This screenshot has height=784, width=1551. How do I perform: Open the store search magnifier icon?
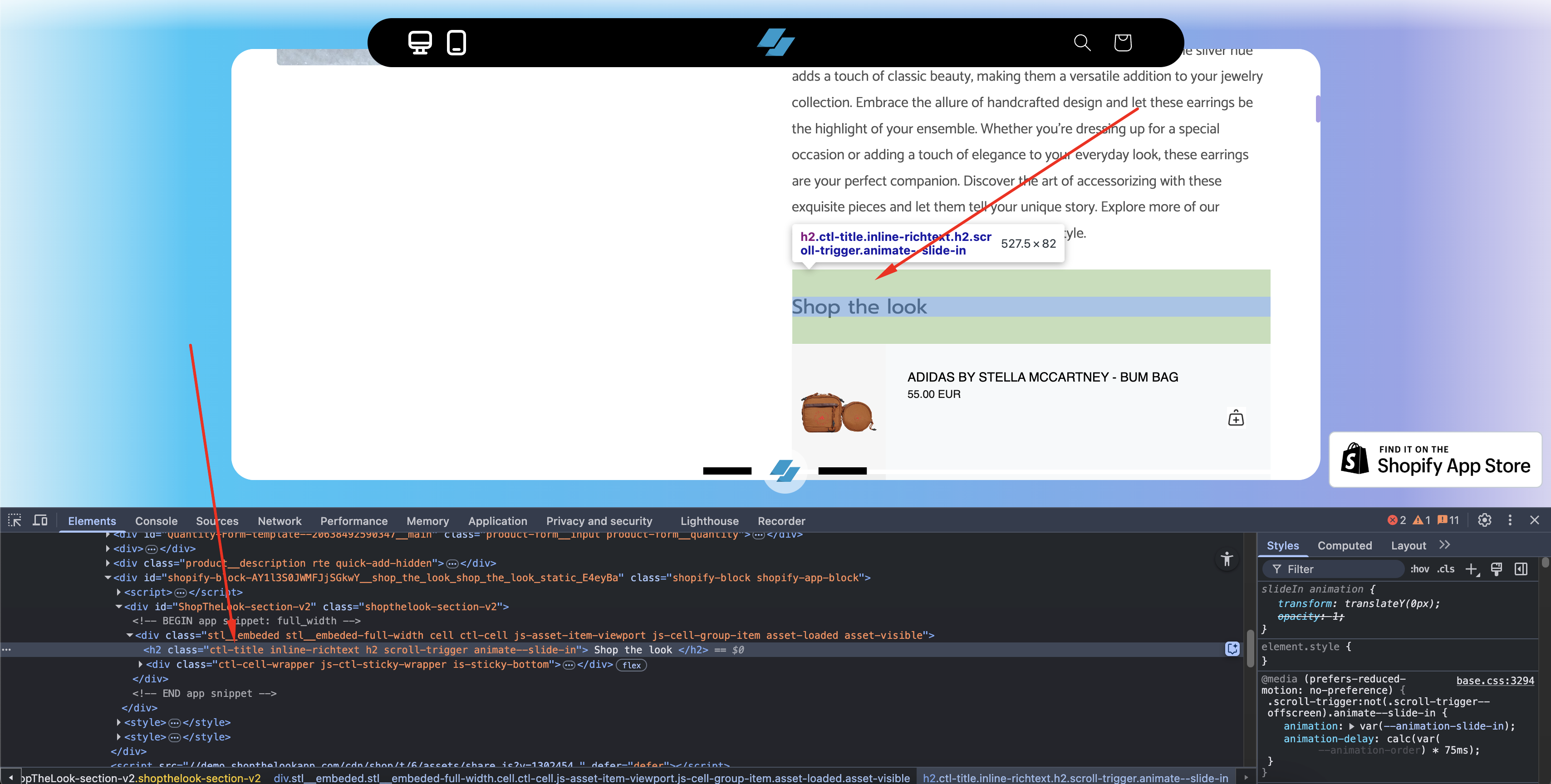(x=1082, y=43)
